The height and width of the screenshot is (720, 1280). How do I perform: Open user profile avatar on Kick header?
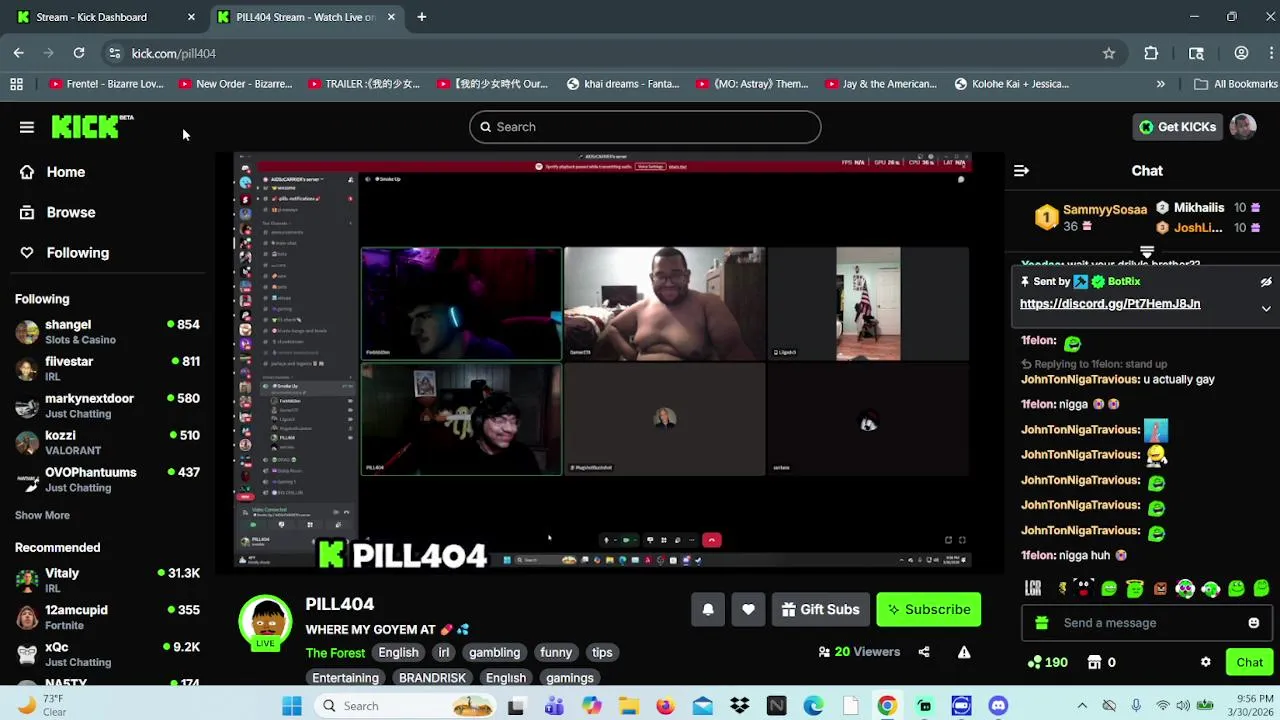click(x=1243, y=127)
